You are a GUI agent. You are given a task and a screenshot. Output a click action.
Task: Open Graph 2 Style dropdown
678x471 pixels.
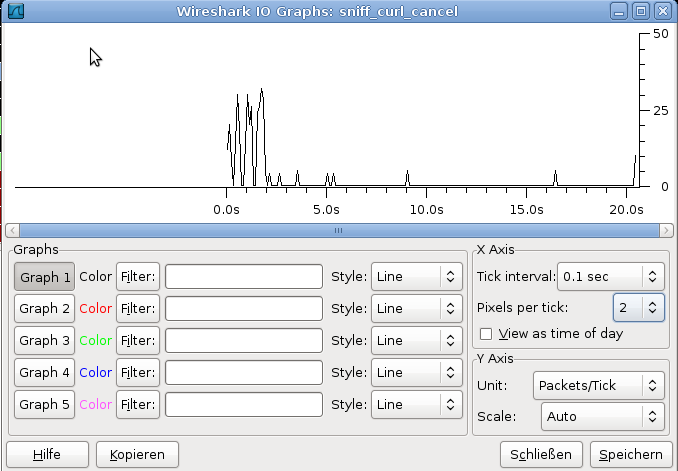tap(417, 308)
